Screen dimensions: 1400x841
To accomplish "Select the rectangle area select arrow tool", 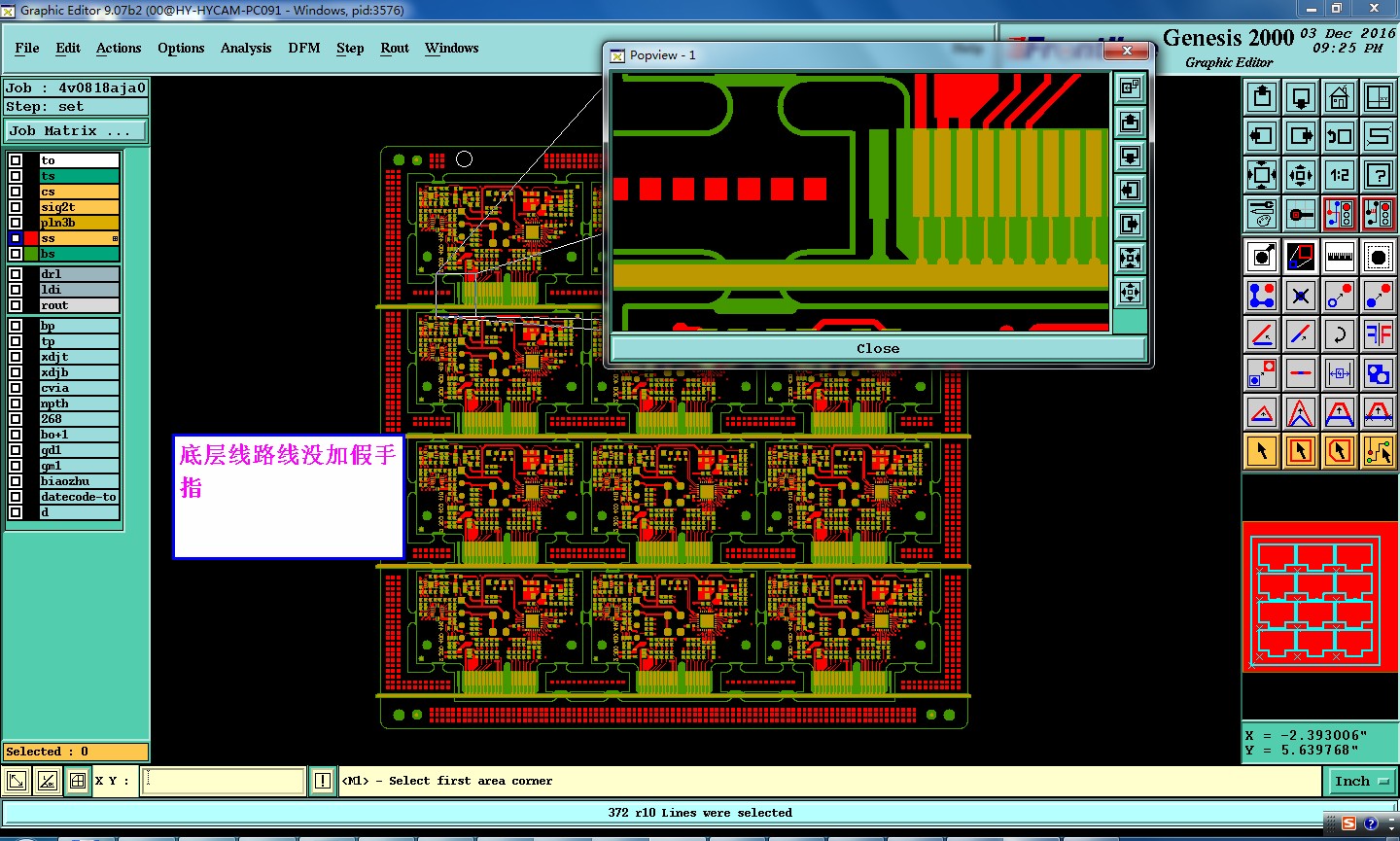I will [1301, 451].
